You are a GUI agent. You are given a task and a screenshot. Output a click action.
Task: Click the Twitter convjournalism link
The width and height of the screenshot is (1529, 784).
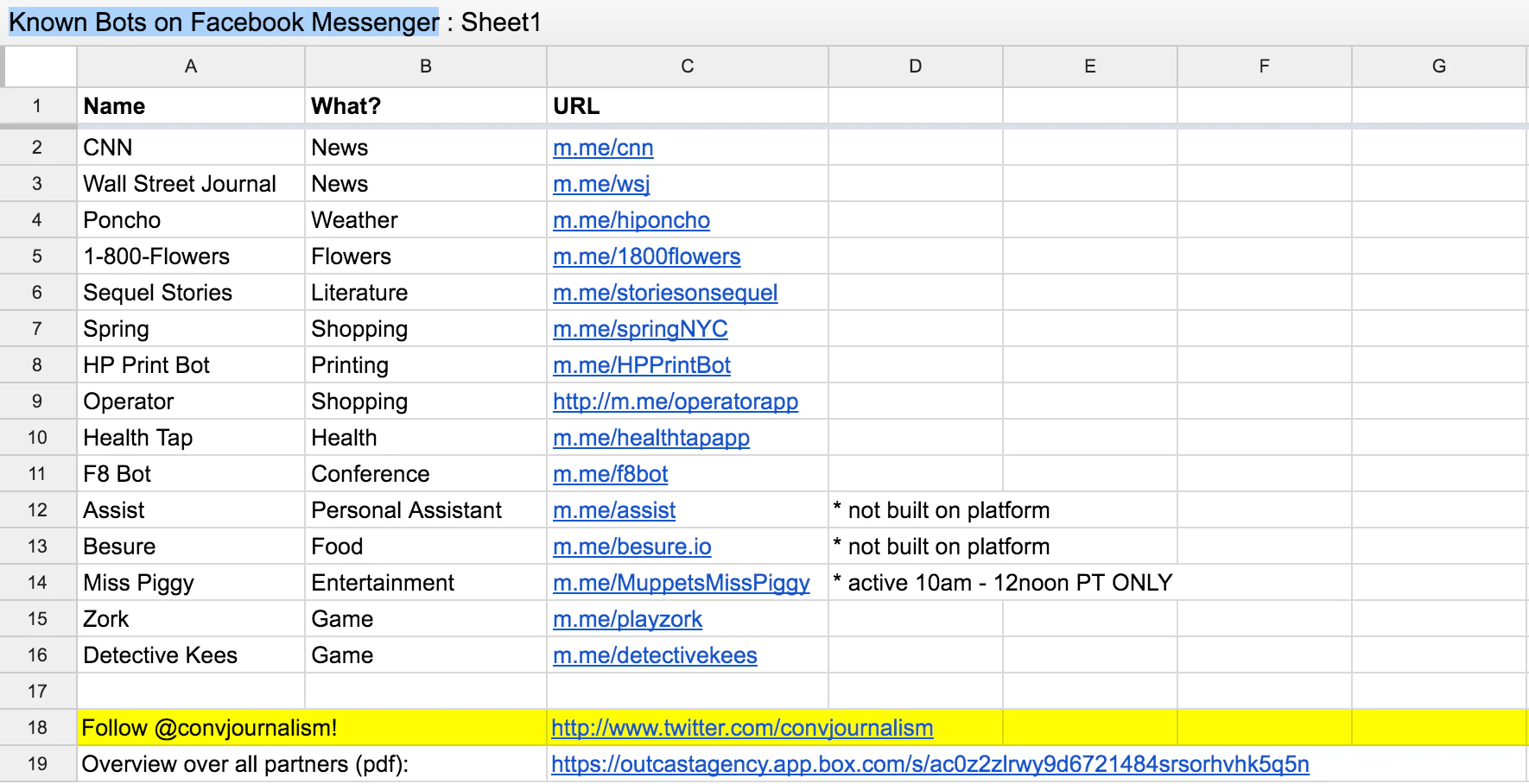[x=741, y=727]
